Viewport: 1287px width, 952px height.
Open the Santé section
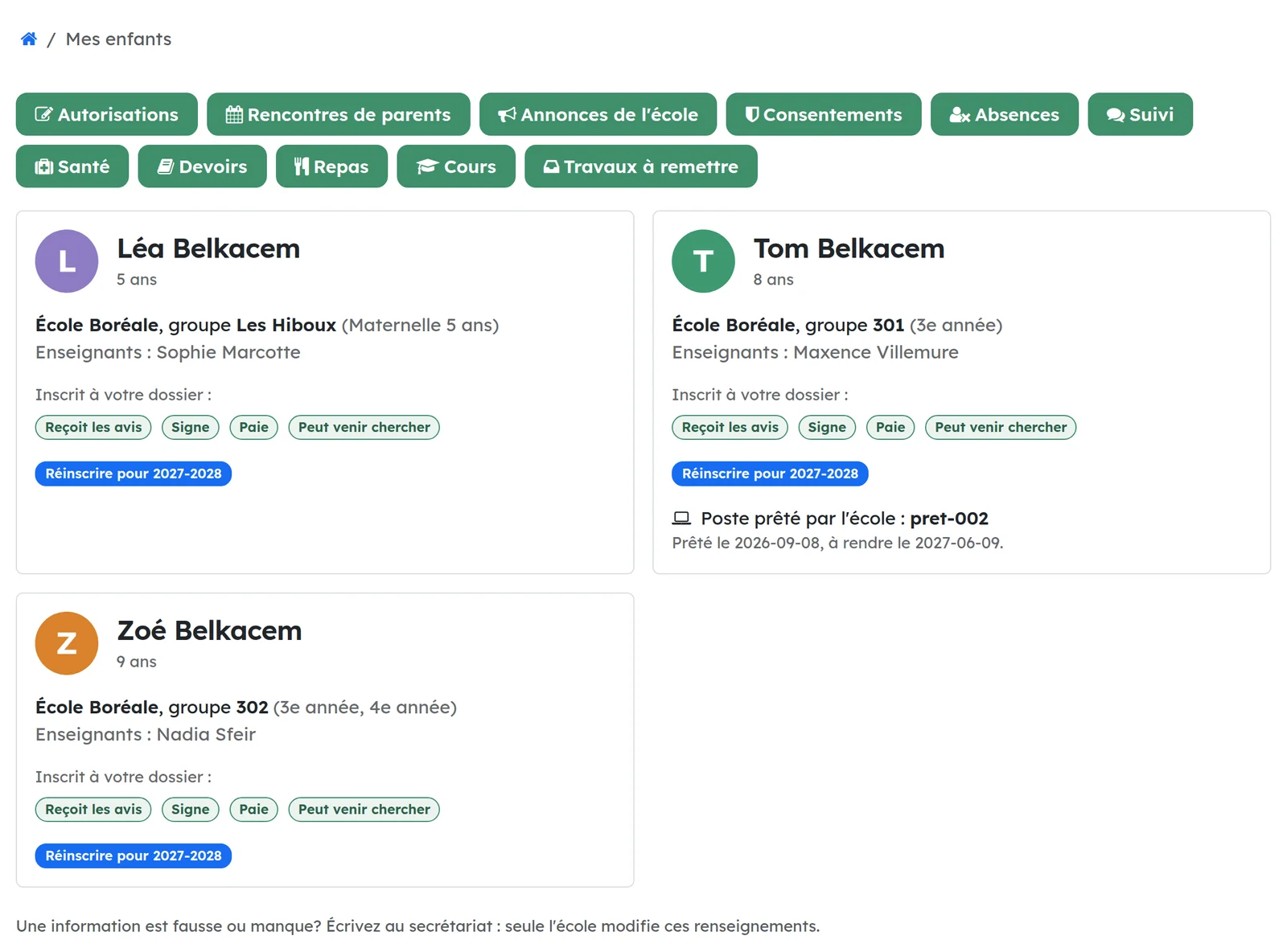point(72,166)
